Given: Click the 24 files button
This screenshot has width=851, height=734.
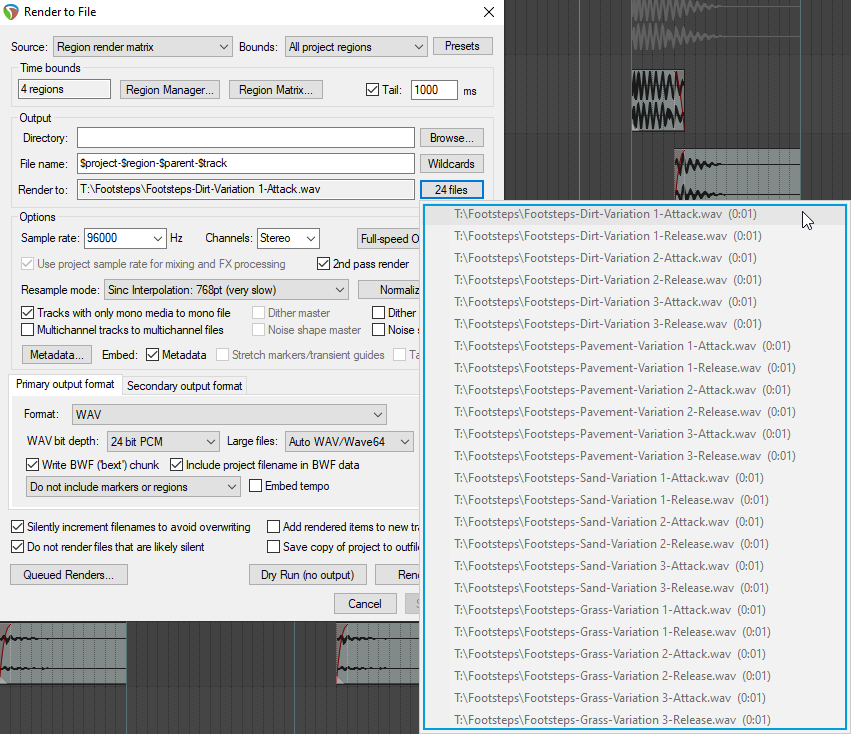Looking at the screenshot, I should [x=451, y=189].
